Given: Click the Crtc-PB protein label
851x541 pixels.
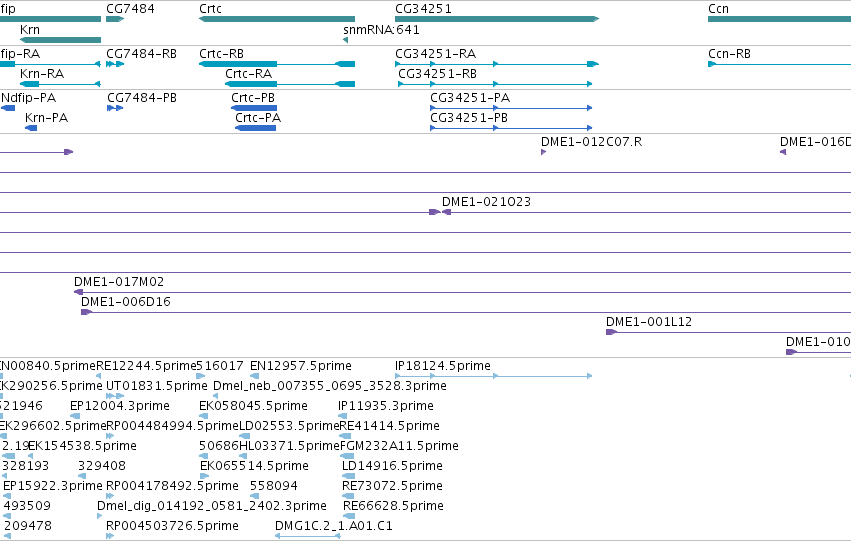Looking at the screenshot, I should point(253,98).
